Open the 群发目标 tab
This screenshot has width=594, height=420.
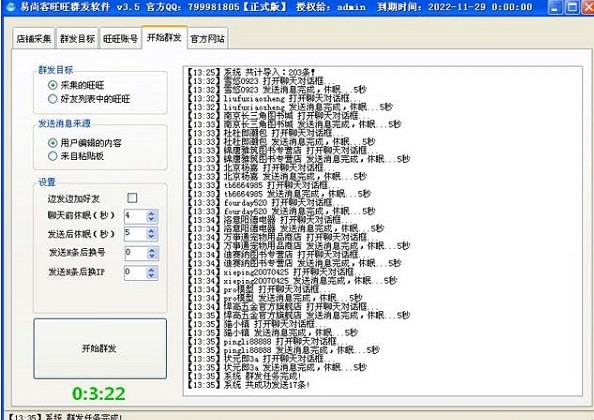click(x=77, y=38)
